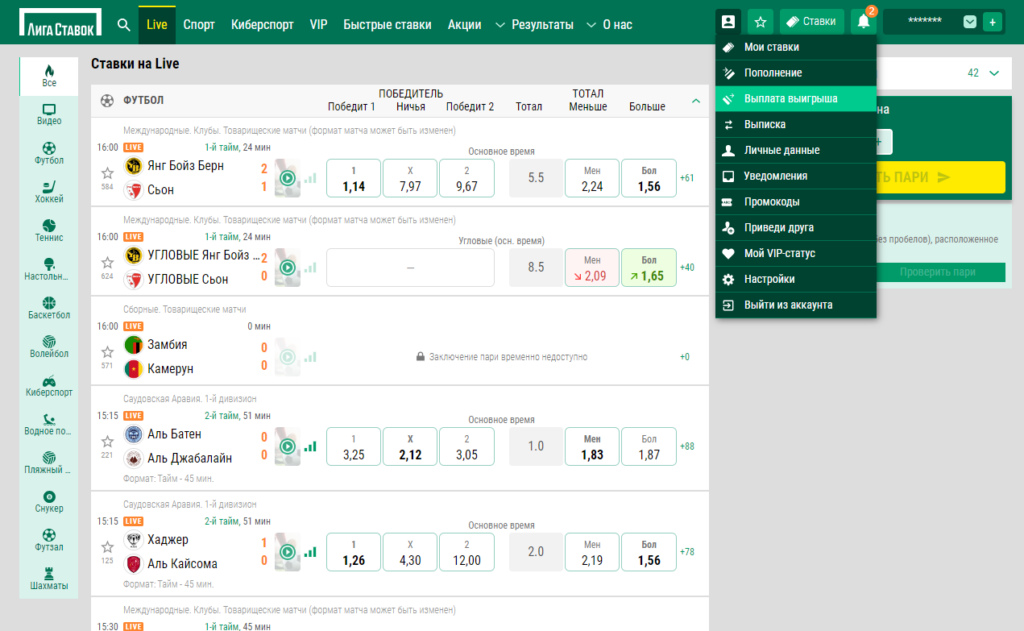The image size is (1024, 631).
Task: Open the VIP top menu
Action: [318, 25]
